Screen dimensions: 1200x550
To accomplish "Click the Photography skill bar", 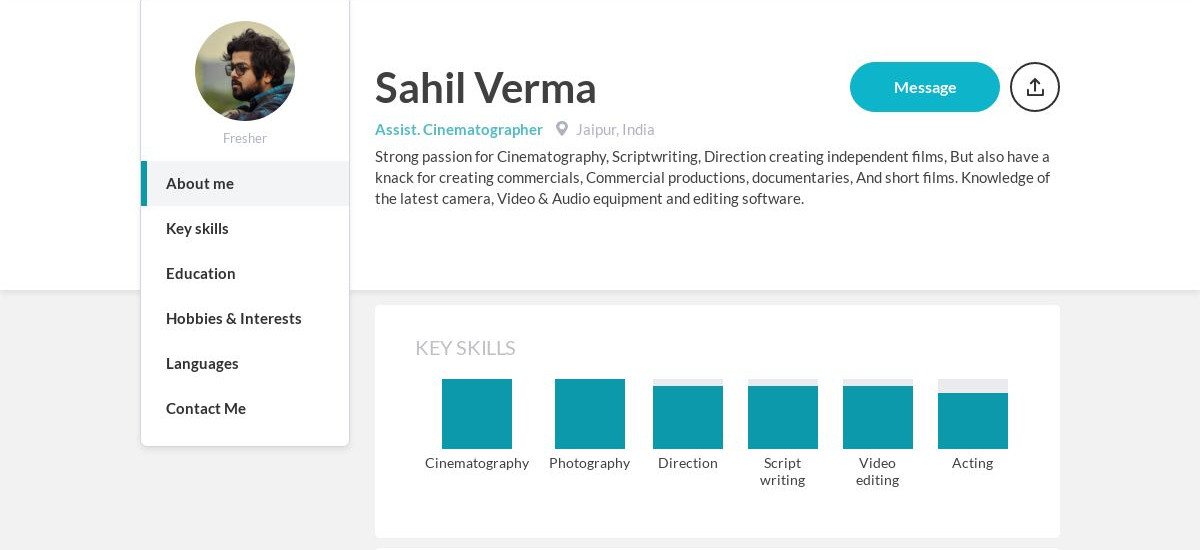I will [590, 414].
